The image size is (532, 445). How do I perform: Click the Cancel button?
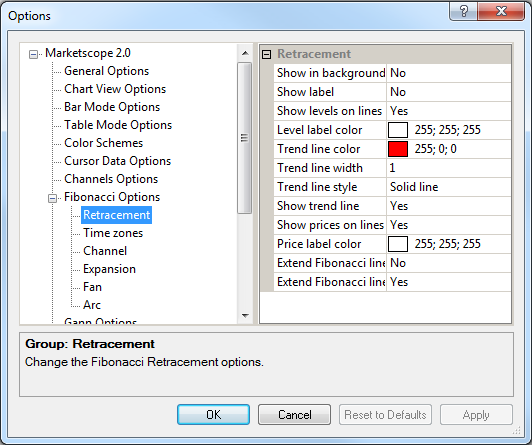point(294,414)
